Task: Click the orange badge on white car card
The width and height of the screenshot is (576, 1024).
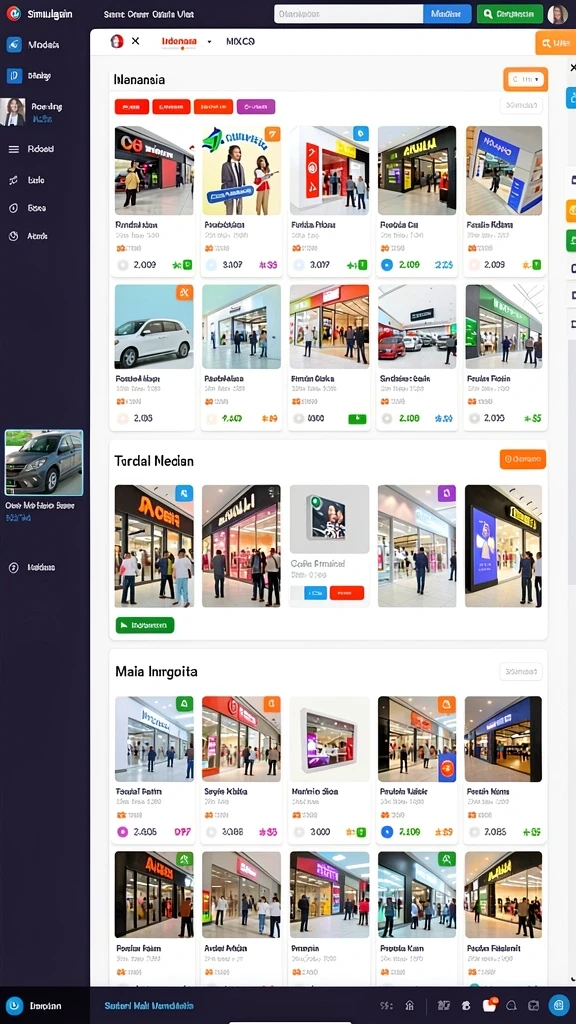Action: click(184, 293)
